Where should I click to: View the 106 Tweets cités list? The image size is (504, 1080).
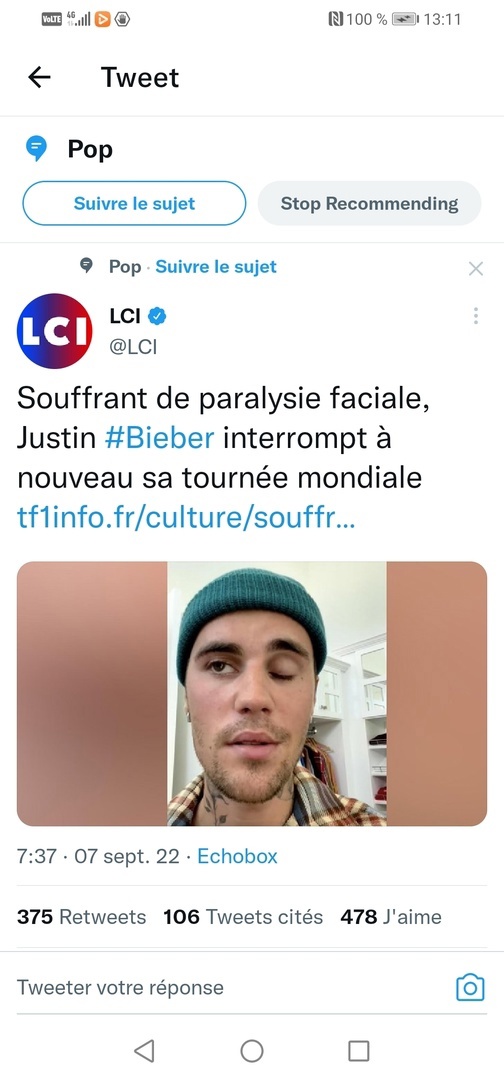click(243, 917)
